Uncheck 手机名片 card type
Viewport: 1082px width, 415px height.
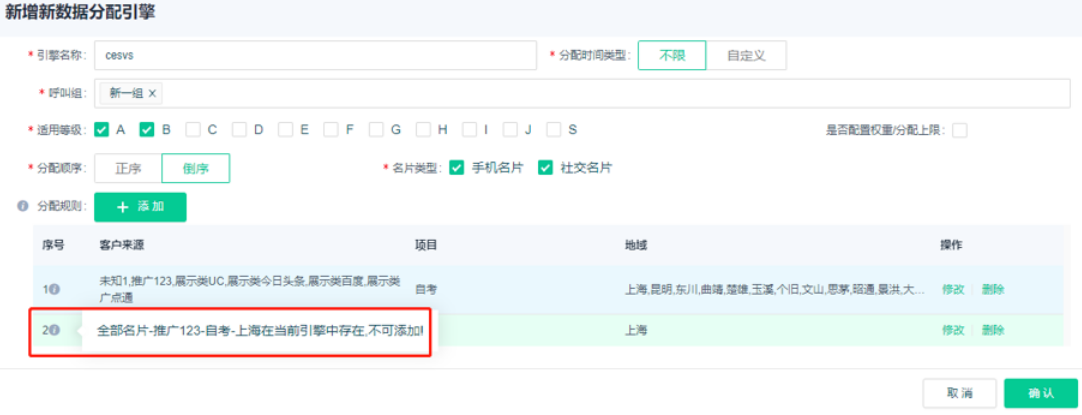456,168
